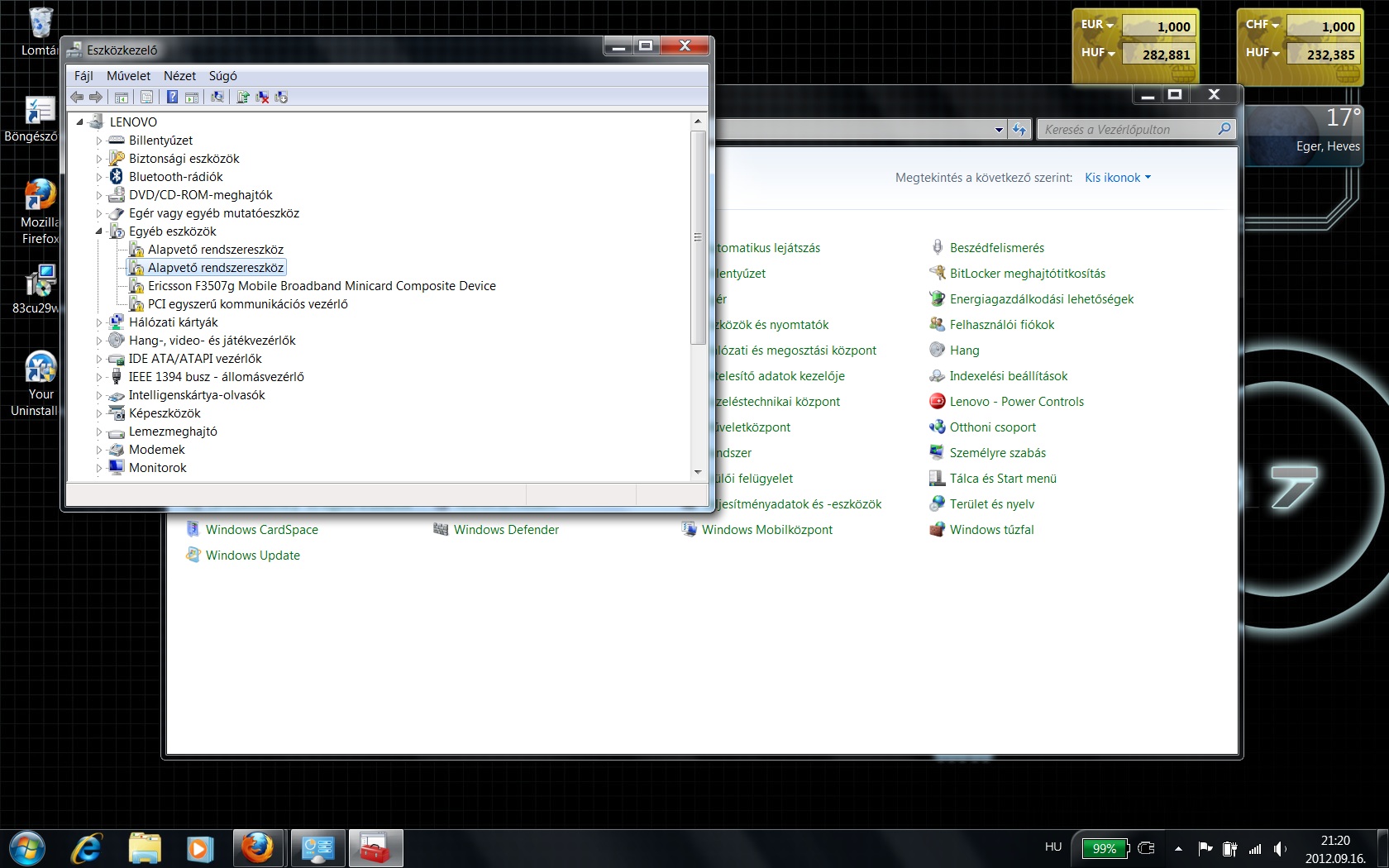This screenshot has width=1389, height=868.
Task: Open Internet Explorer from the taskbar
Action: [87, 849]
